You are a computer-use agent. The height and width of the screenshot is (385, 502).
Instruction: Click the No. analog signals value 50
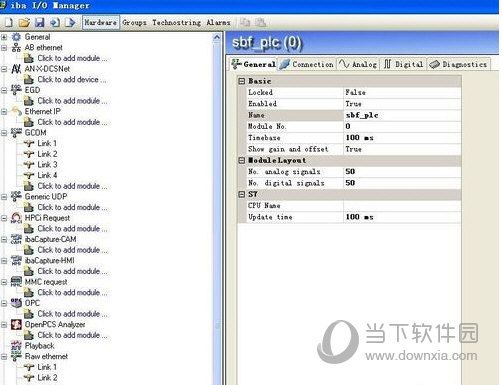(402, 172)
